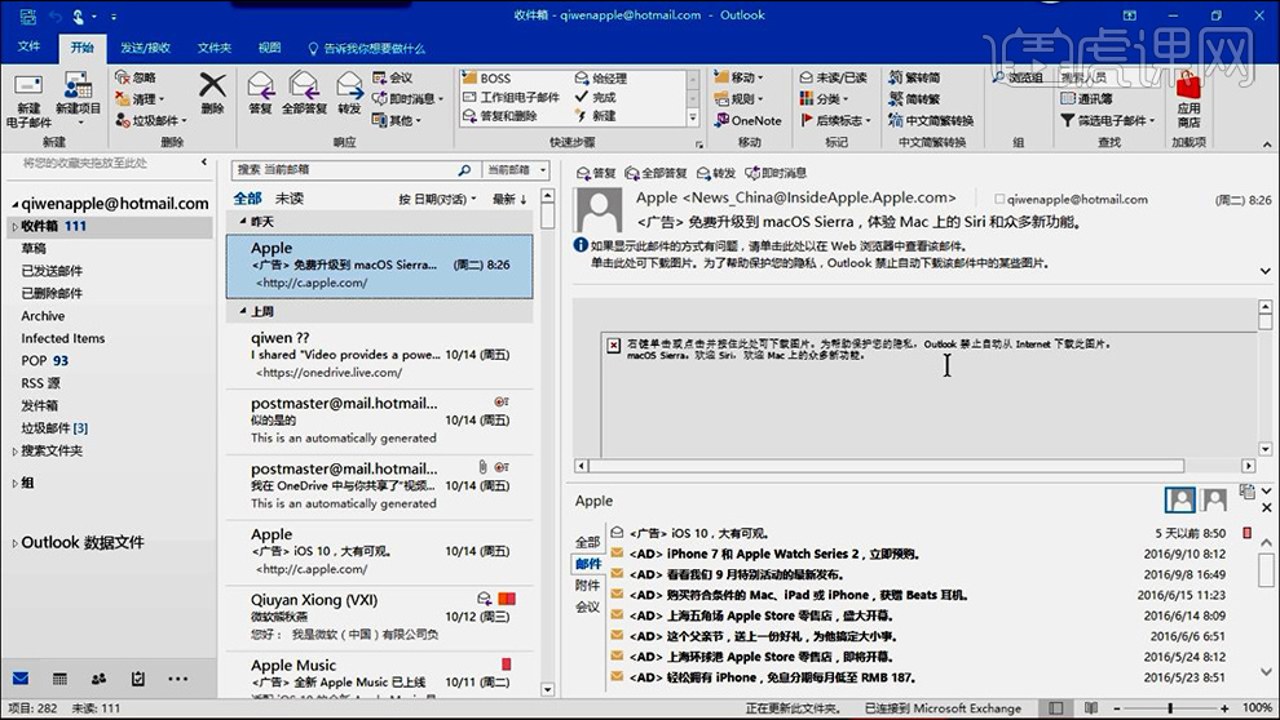
Task: Open the 按日期(对话) sort dropdown
Action: click(x=437, y=199)
